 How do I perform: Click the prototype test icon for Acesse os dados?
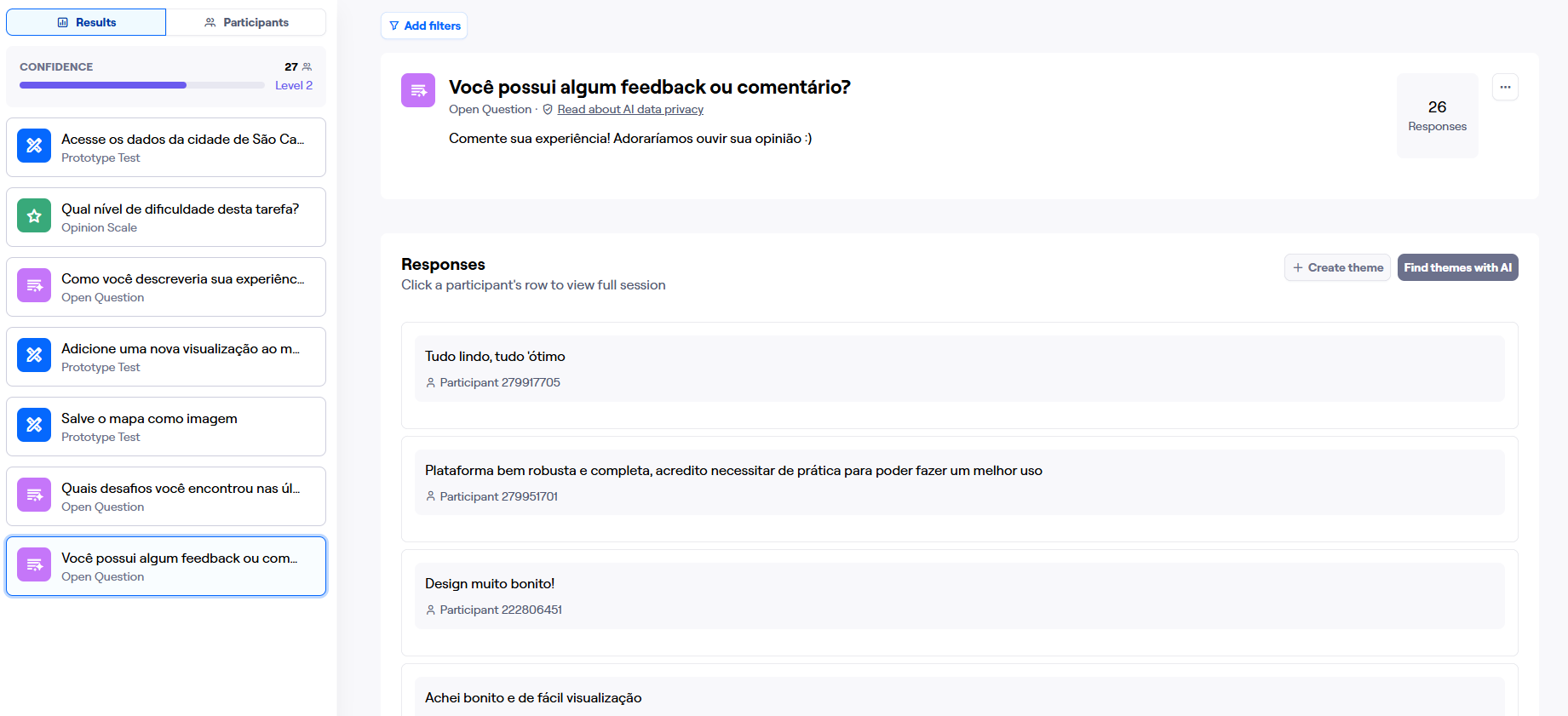34,146
